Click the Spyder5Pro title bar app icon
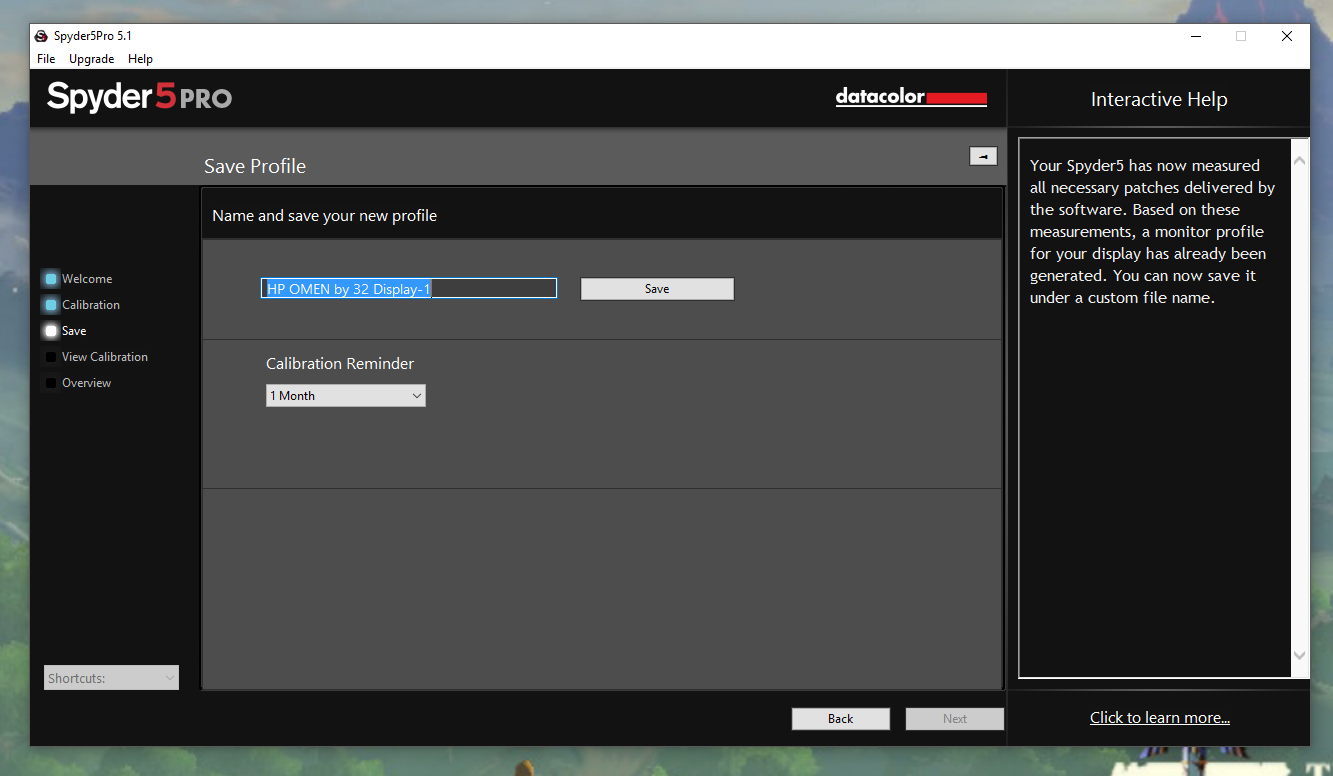The image size is (1333, 776). (x=41, y=36)
